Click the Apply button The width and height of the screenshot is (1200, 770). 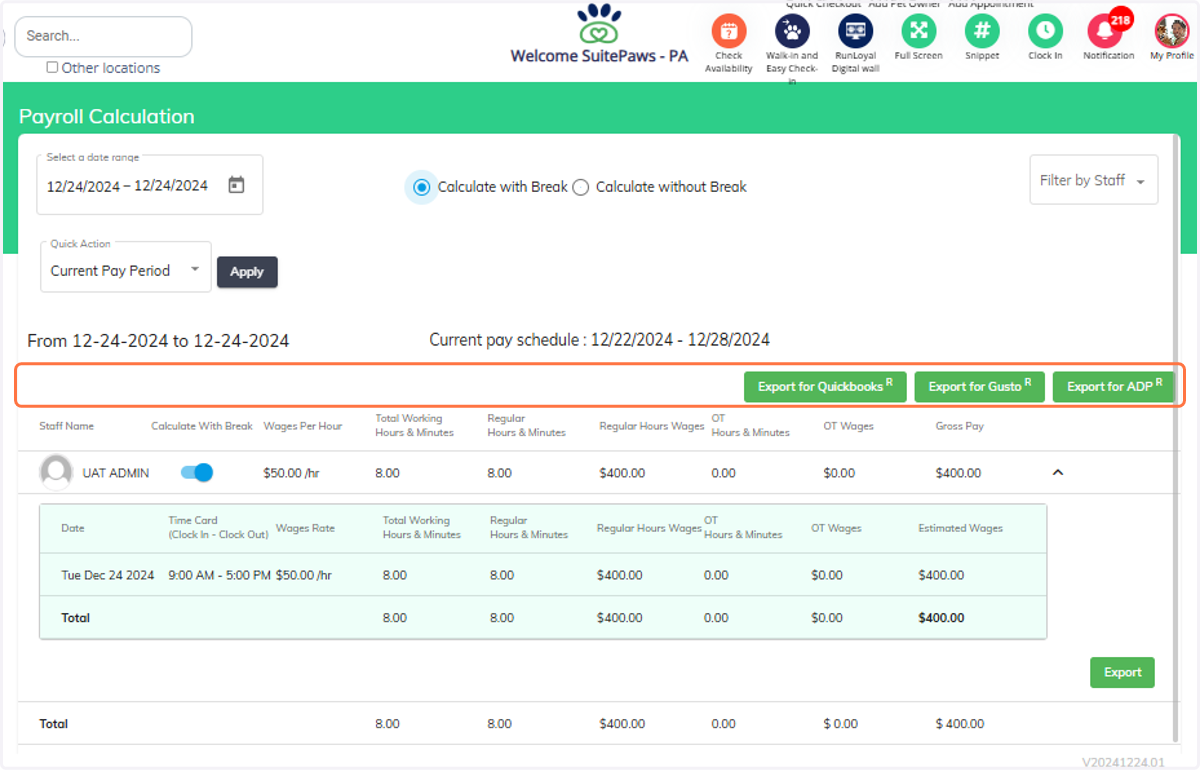[247, 271]
